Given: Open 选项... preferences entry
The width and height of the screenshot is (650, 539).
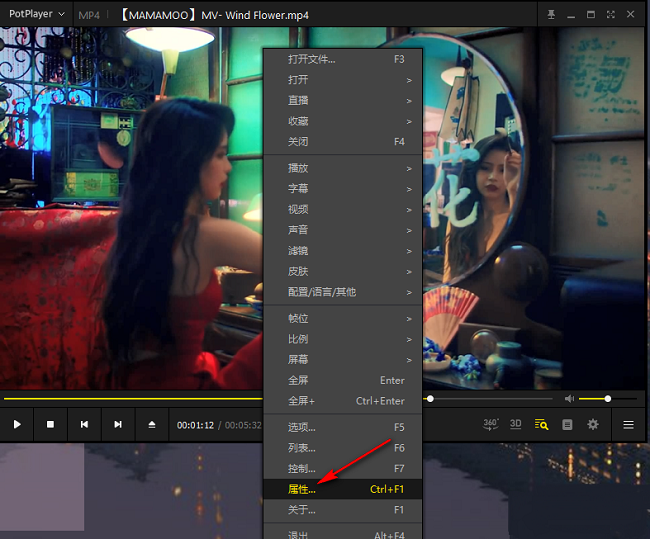Looking at the screenshot, I should click(x=343, y=427).
